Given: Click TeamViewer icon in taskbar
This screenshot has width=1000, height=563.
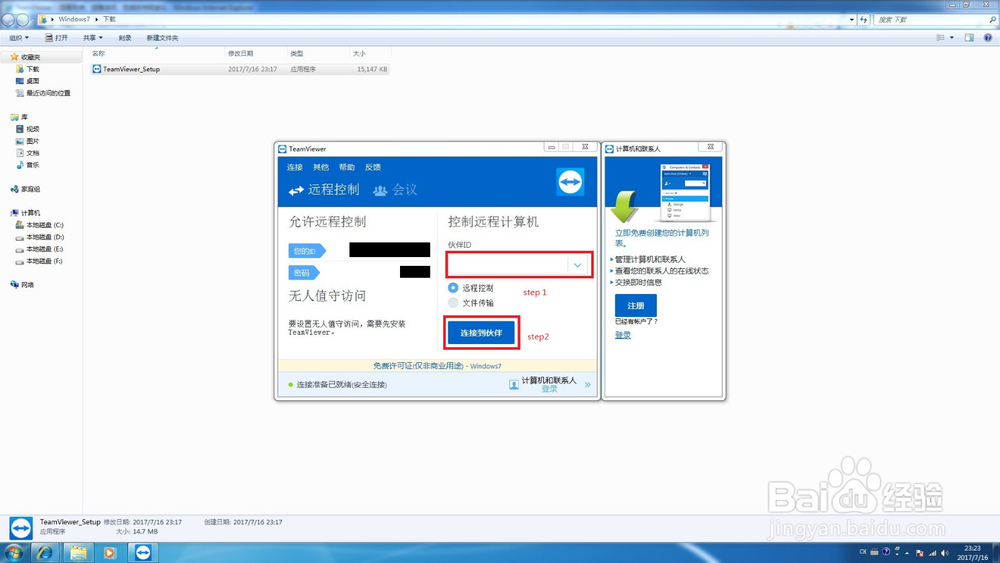Looking at the screenshot, I should pos(143,552).
